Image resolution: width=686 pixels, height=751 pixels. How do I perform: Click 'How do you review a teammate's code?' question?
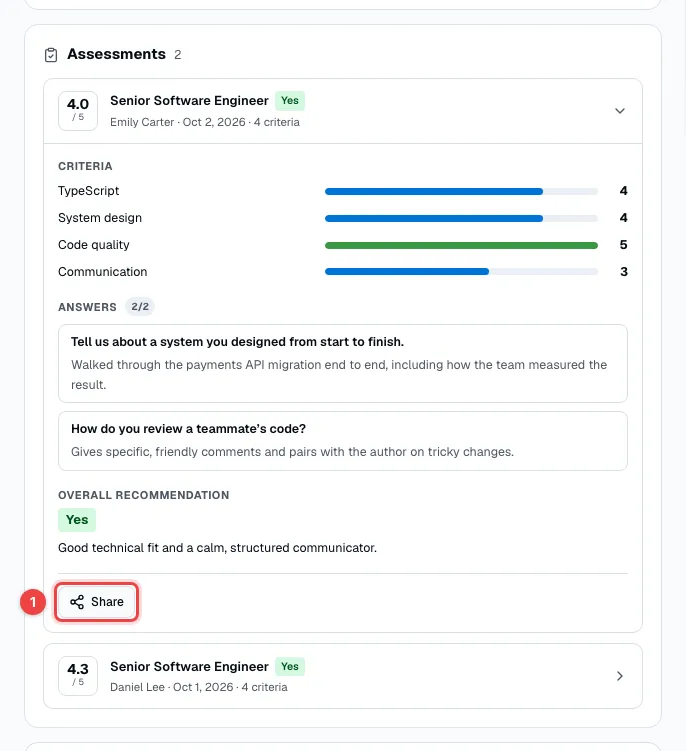click(188, 429)
